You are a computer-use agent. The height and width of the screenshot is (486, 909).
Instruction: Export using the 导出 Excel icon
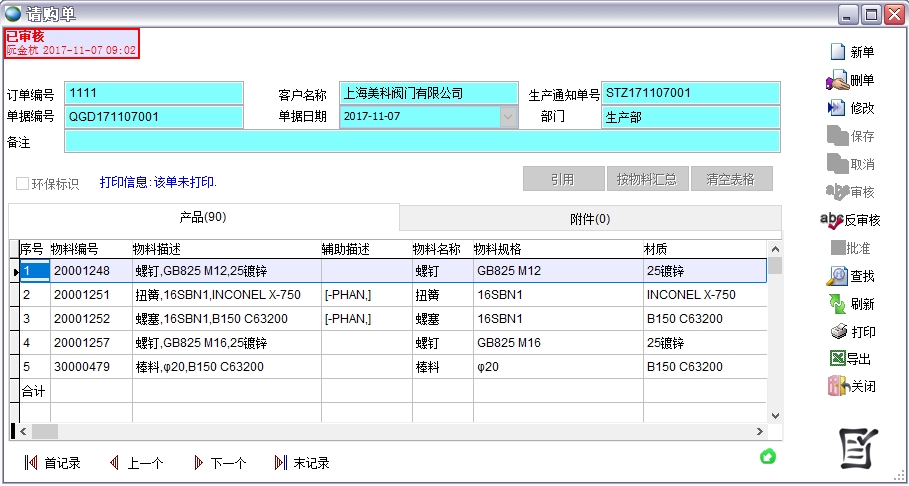point(837,359)
